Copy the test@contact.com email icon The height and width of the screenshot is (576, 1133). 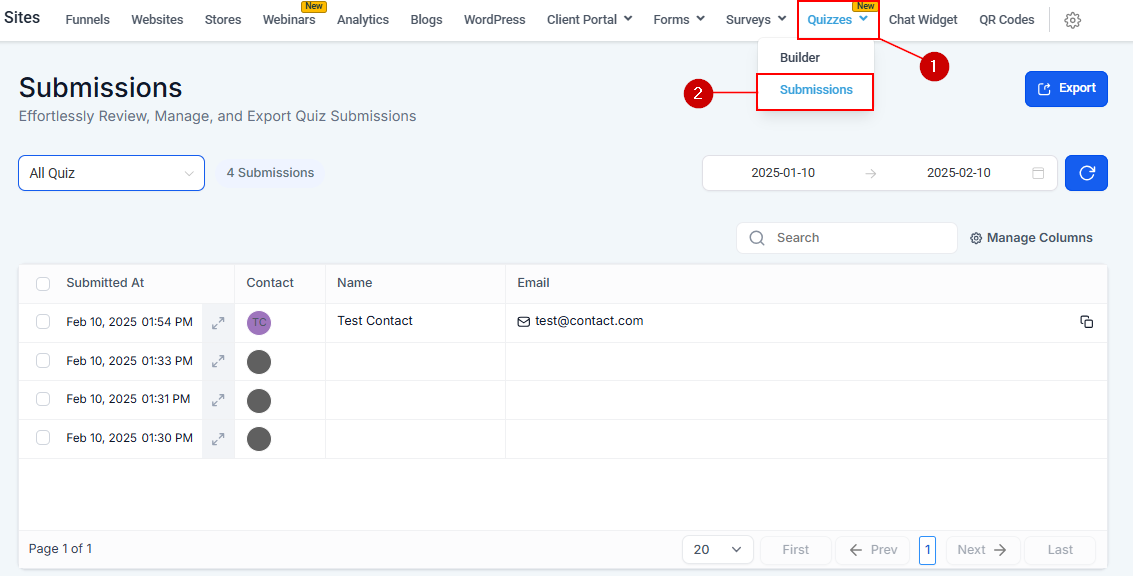coord(1086,322)
